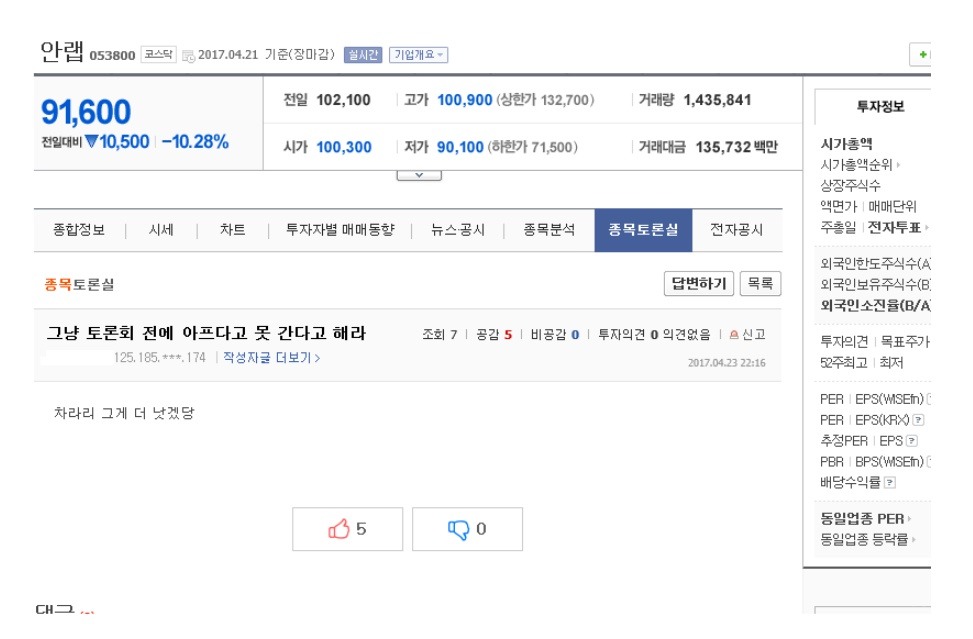Click the stock code 053800

112,56
